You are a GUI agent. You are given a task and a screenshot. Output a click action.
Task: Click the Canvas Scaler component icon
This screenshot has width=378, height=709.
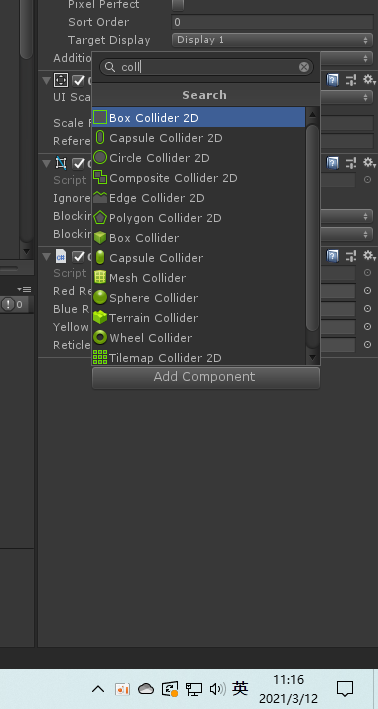61,80
